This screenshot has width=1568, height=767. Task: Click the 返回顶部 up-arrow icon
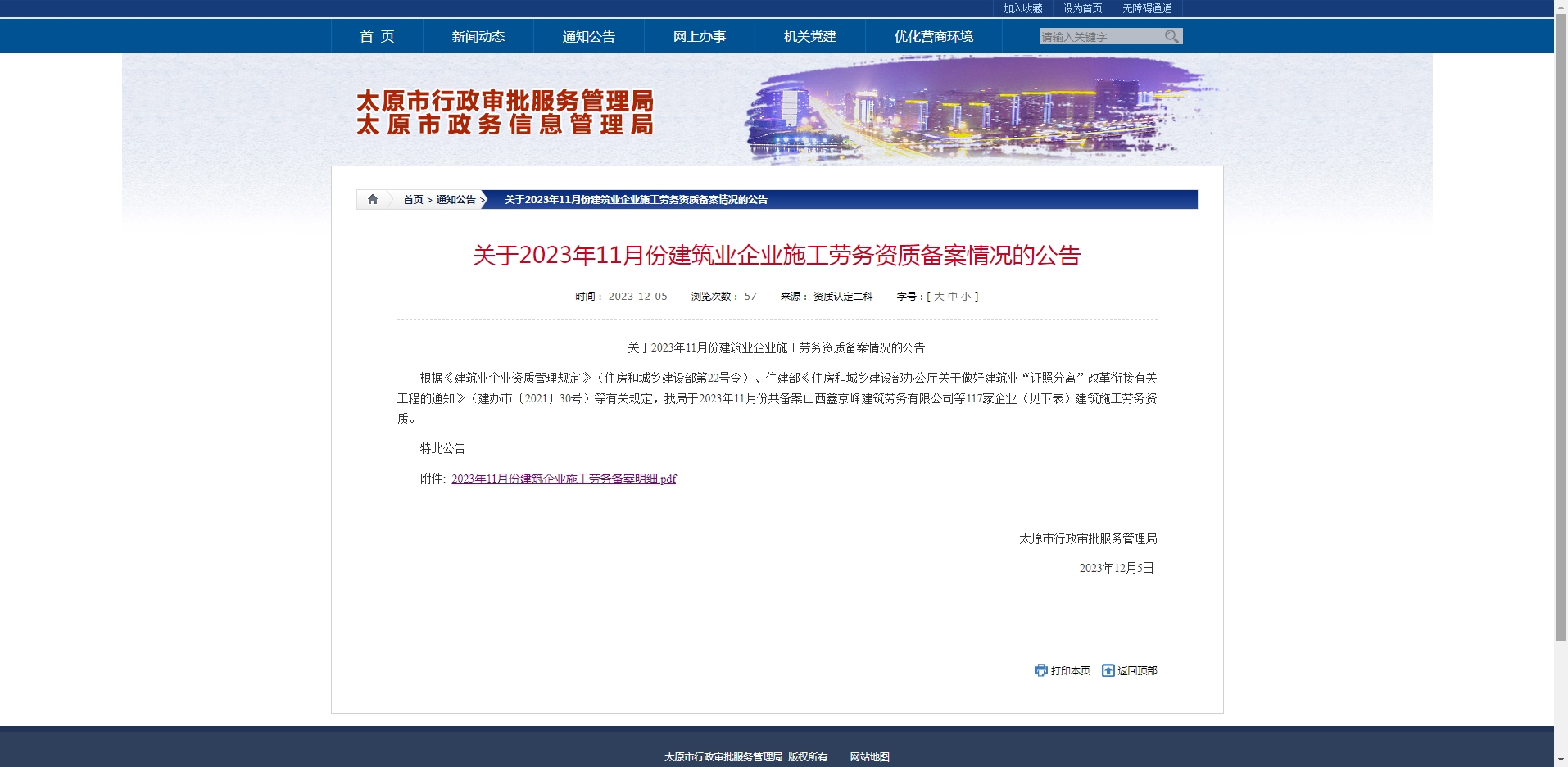[x=1108, y=670]
